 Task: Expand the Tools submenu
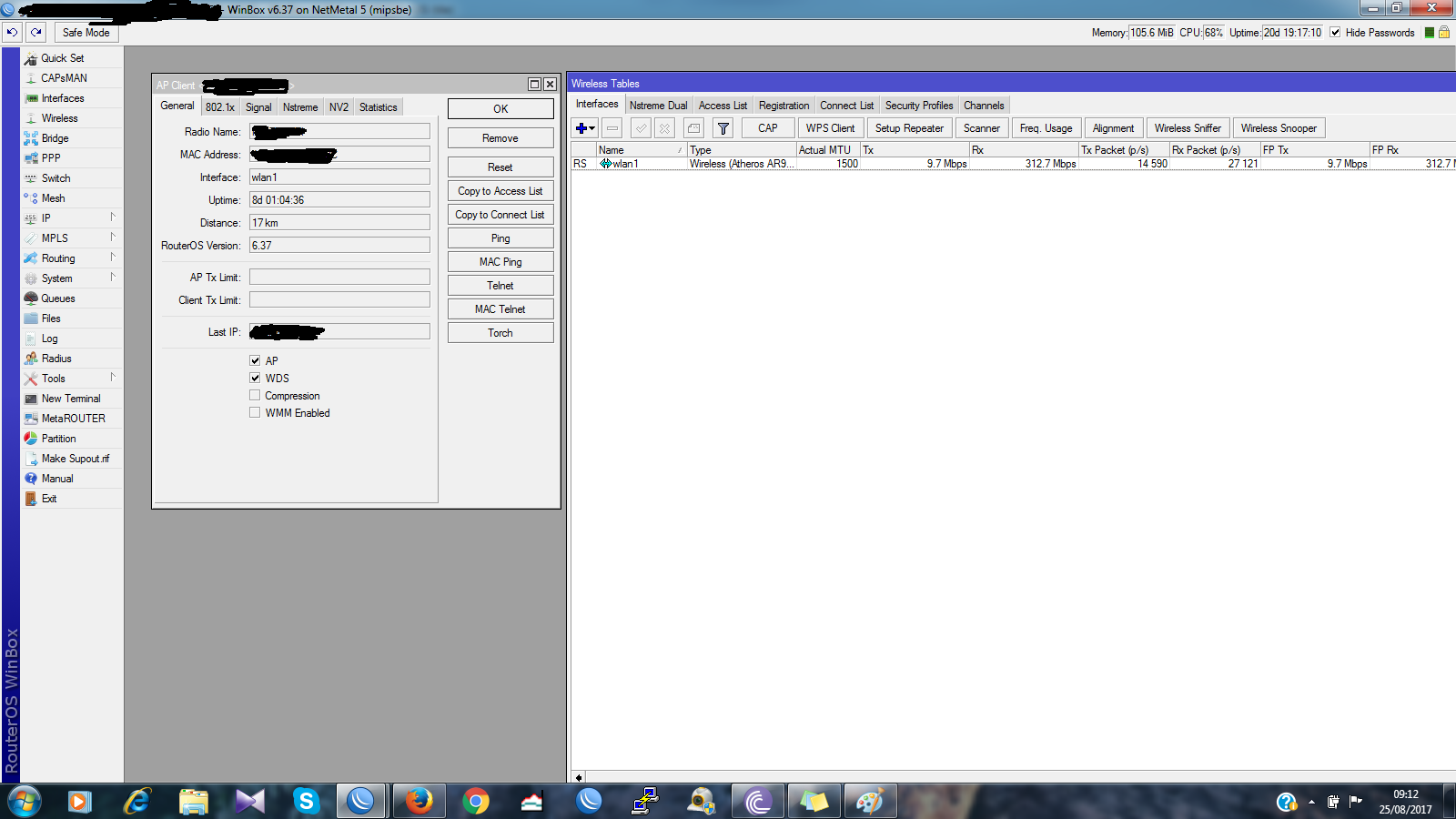(x=113, y=378)
